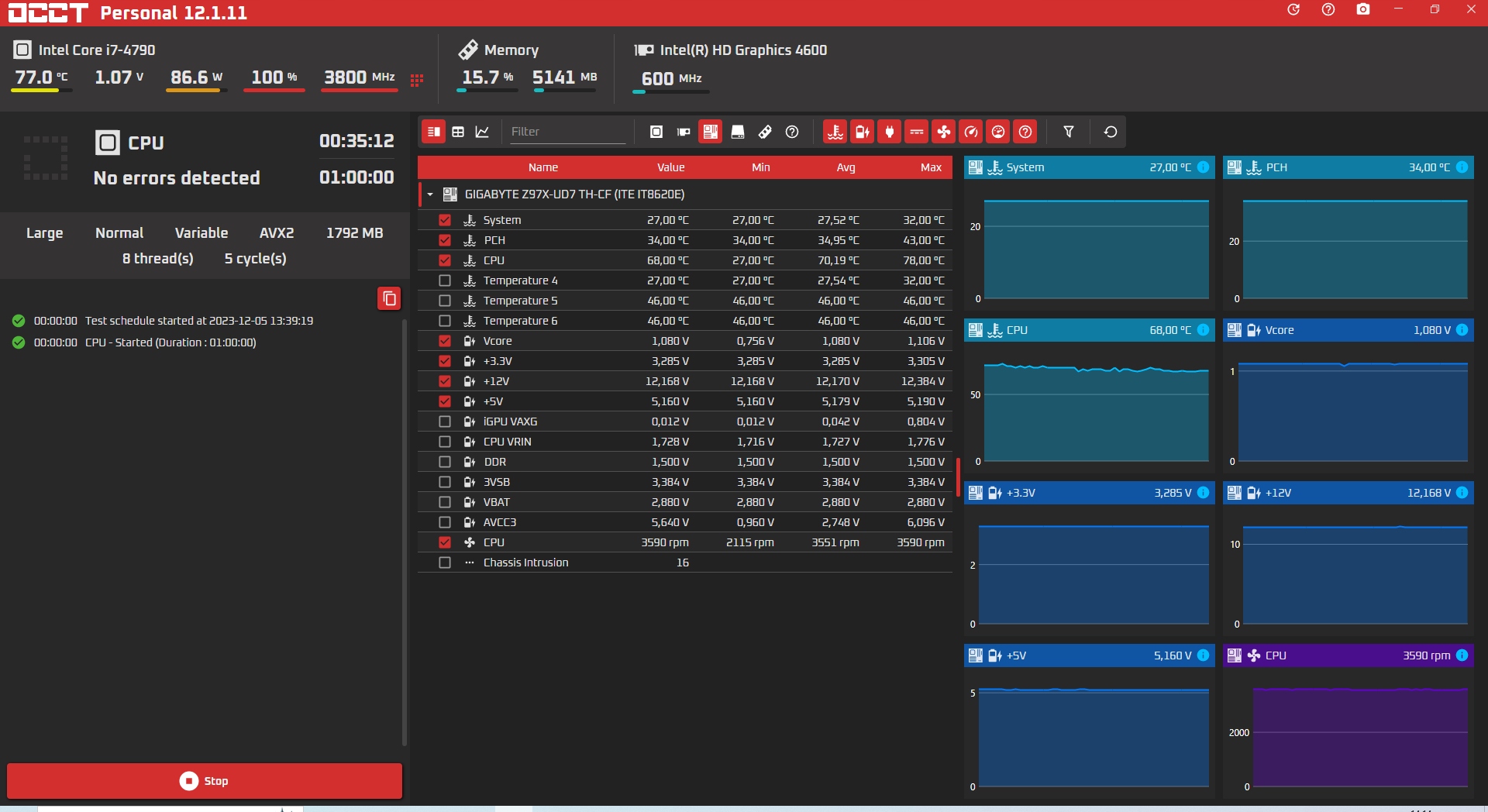Click the 3VSB sensor row

point(685,482)
